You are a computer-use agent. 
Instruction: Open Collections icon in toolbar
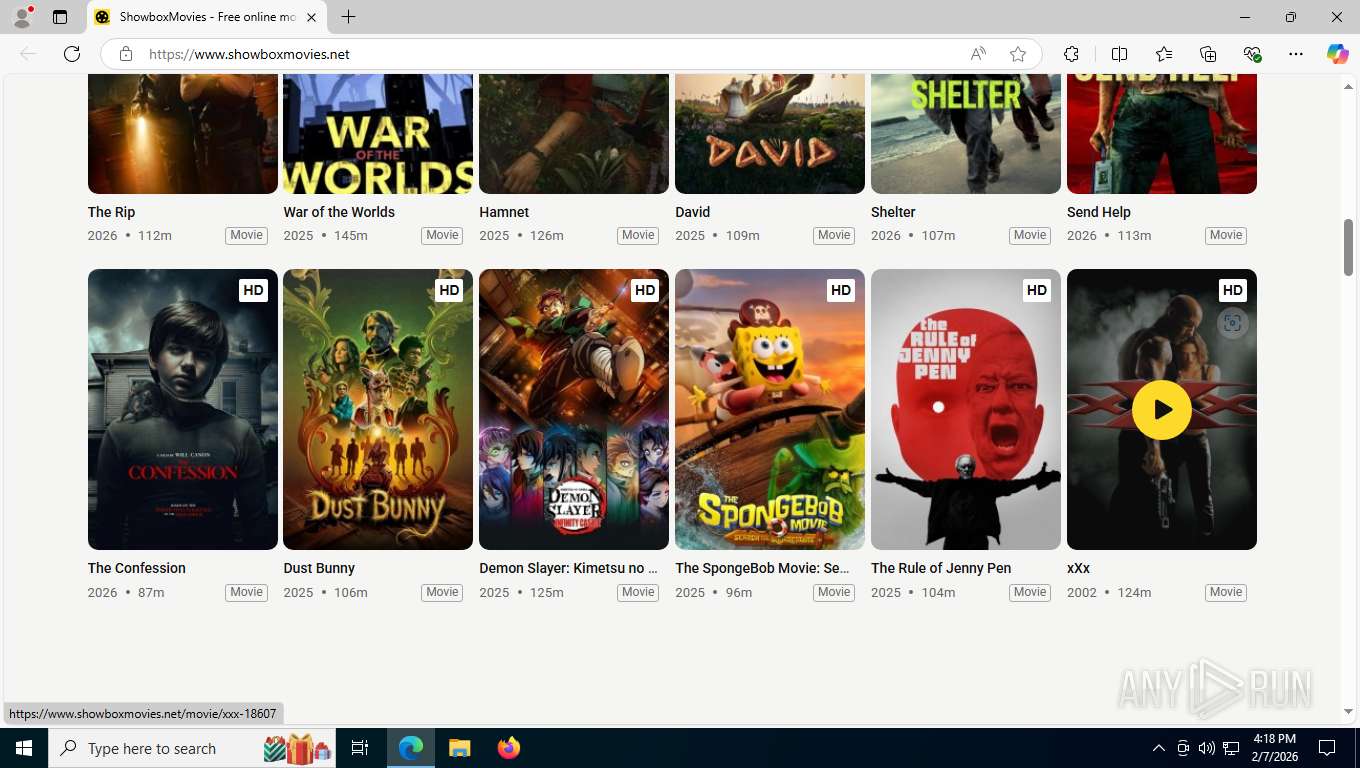[1208, 54]
